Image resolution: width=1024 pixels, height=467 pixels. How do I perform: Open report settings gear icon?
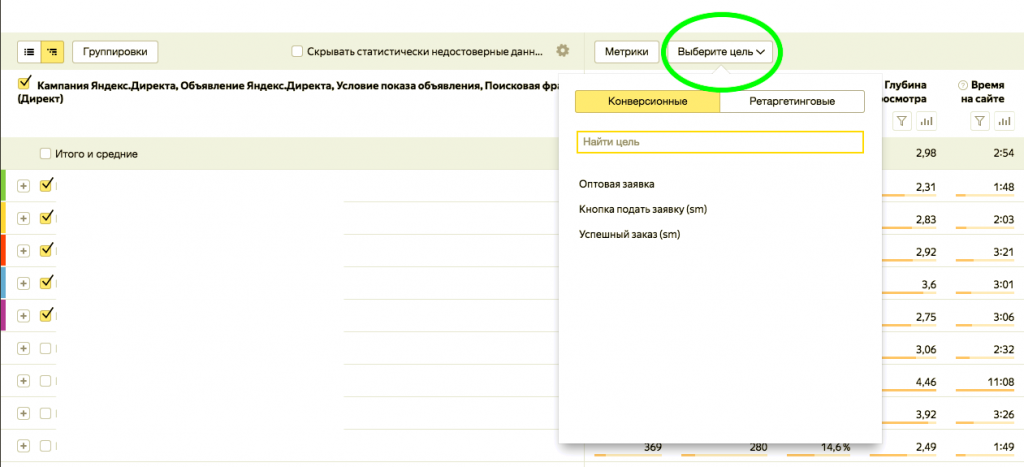click(x=562, y=50)
